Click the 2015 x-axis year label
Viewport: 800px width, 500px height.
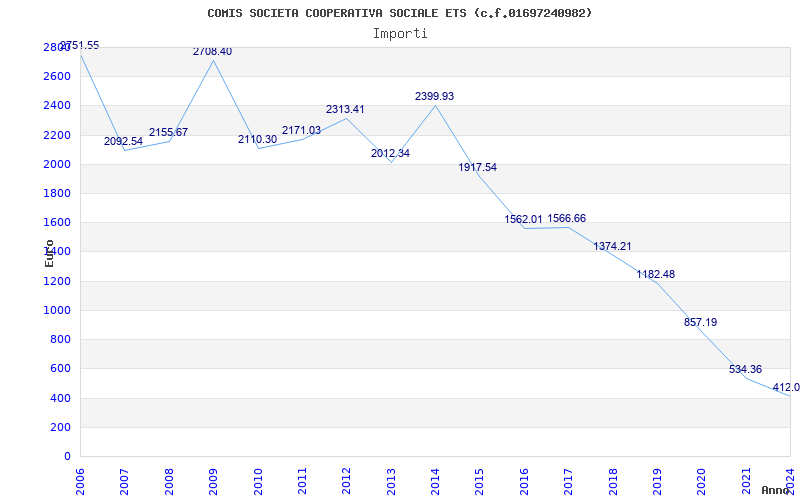[480, 482]
